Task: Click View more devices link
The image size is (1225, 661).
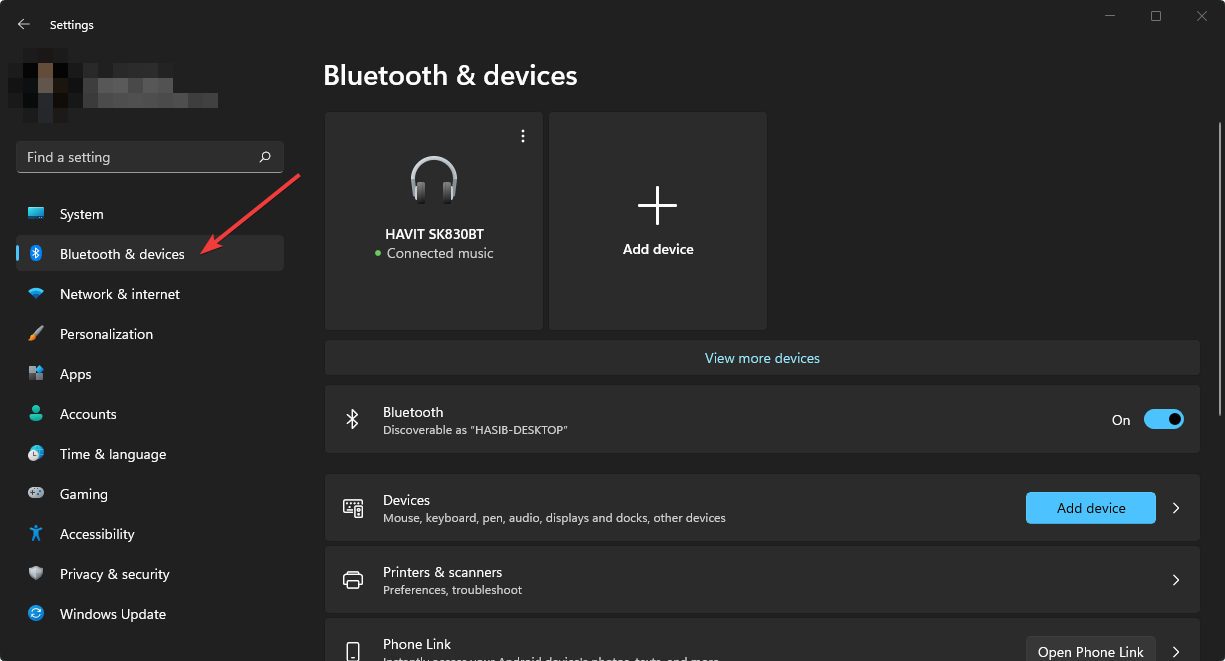Action: click(762, 358)
